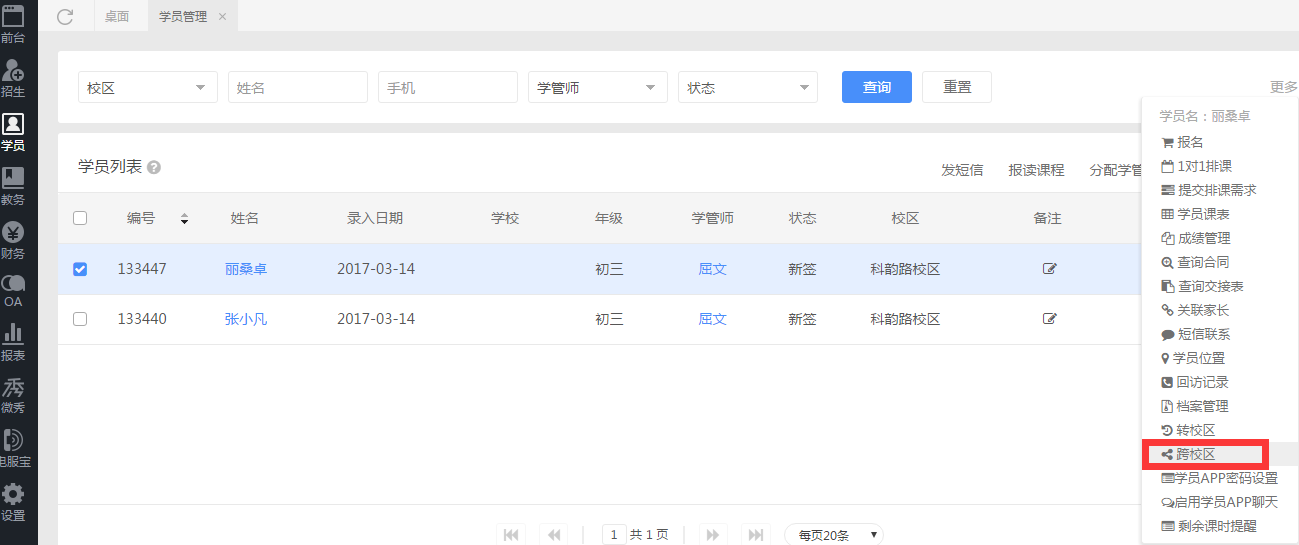Click the 报读课程 link above the table
1299x545 pixels.
tap(1036, 170)
